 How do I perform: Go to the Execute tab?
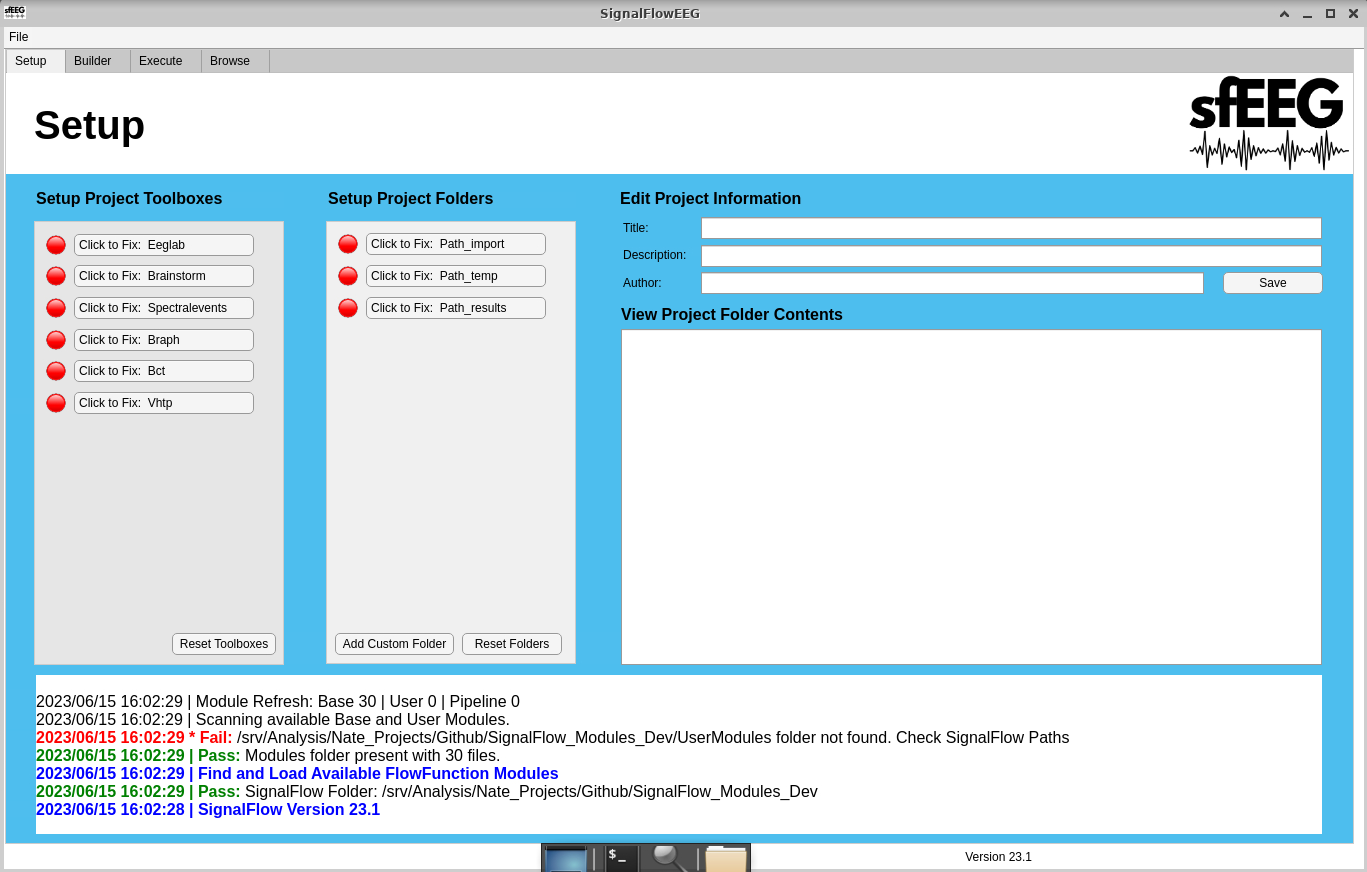pos(161,61)
